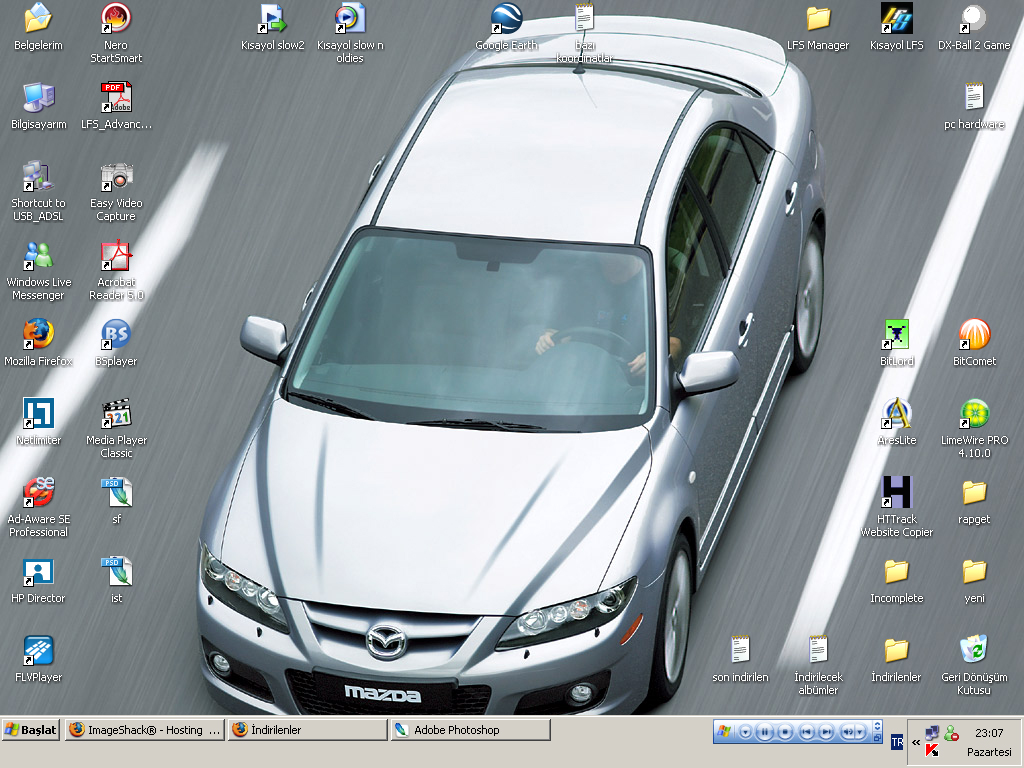
Task: Click Windows Media Player toolbar logo
Action: click(724, 732)
